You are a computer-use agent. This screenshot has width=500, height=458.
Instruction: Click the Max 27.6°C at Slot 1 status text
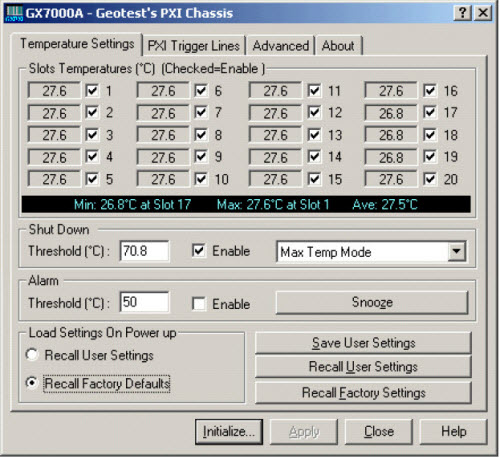click(273, 204)
